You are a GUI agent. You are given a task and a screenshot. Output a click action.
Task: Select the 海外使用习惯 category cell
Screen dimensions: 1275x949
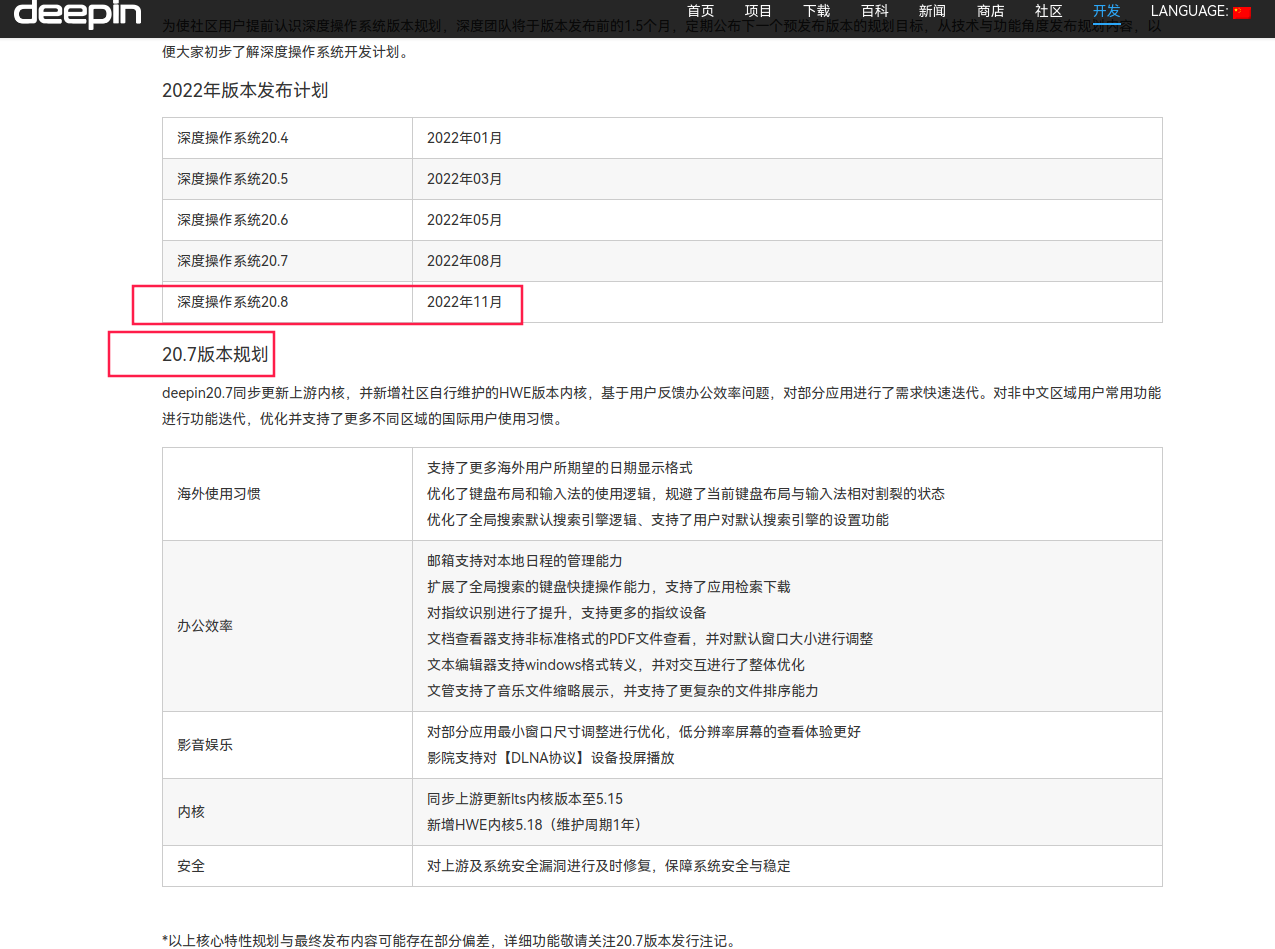[x=219, y=494]
